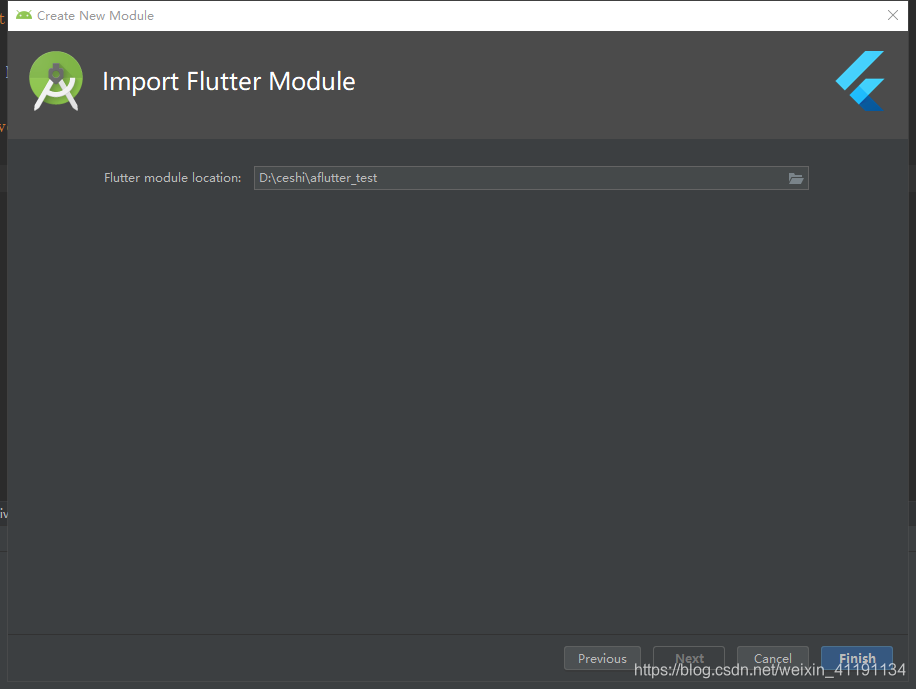Click the Android Studio logo icon
This screenshot has width=916, height=689.
tap(56, 81)
